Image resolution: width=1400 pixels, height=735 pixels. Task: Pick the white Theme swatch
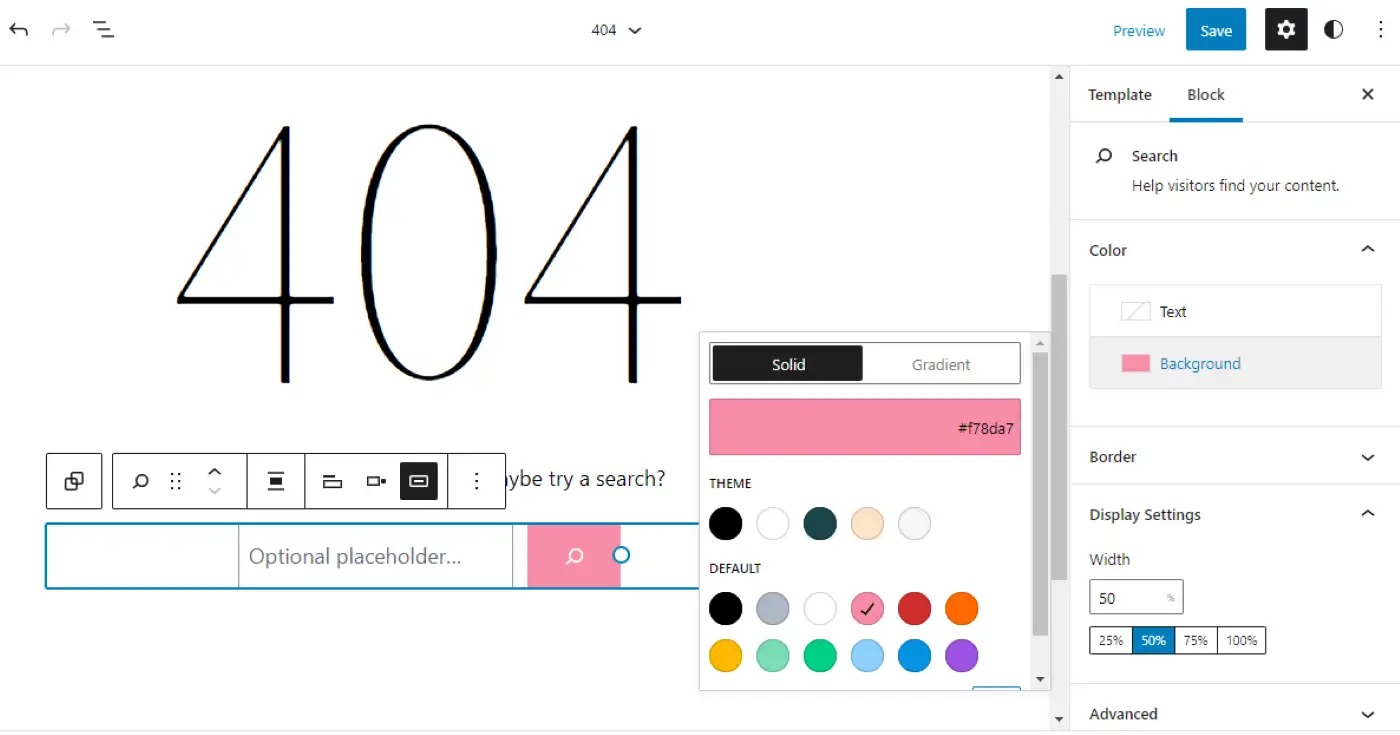point(773,523)
